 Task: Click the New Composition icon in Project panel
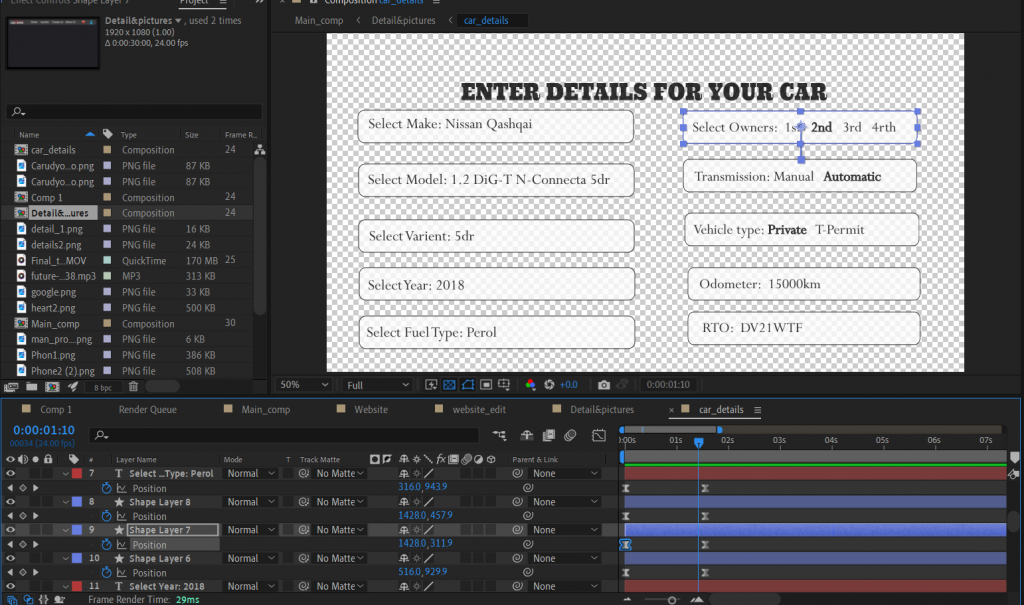click(x=52, y=387)
